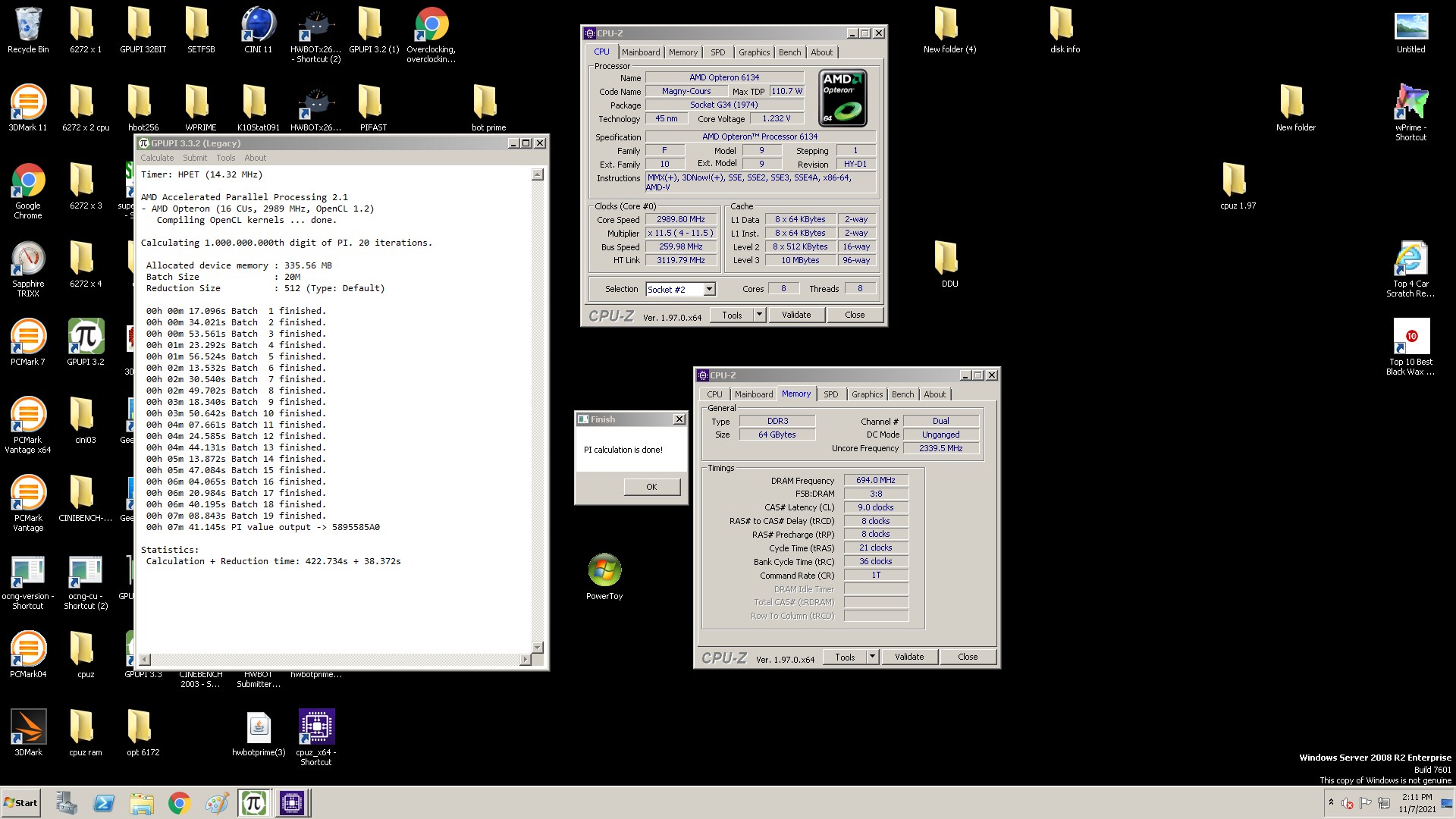The image size is (1456, 819).
Task: Open the Recycle Bin desktop icon
Action: pyautogui.click(x=28, y=30)
